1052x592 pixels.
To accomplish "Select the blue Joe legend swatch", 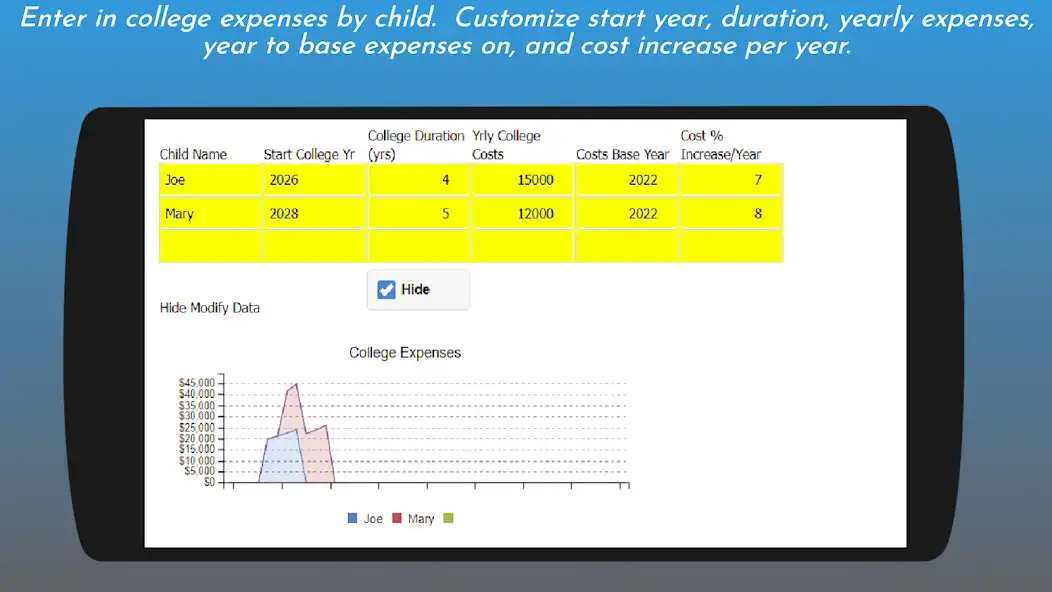I will (352, 518).
